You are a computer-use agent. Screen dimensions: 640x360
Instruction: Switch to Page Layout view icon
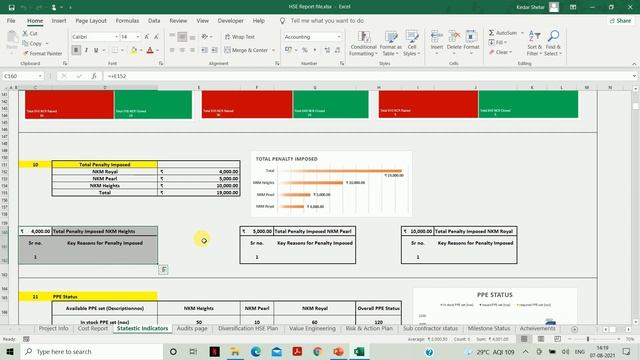coord(540,339)
